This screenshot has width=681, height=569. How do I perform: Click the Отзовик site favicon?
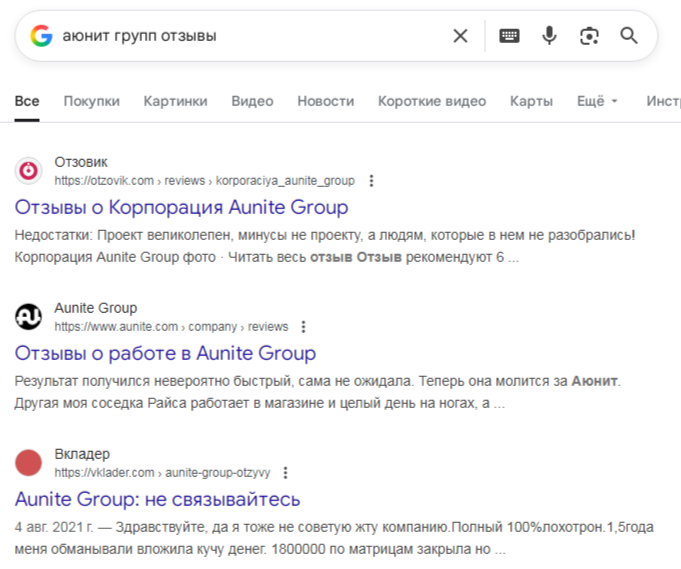(x=29, y=171)
